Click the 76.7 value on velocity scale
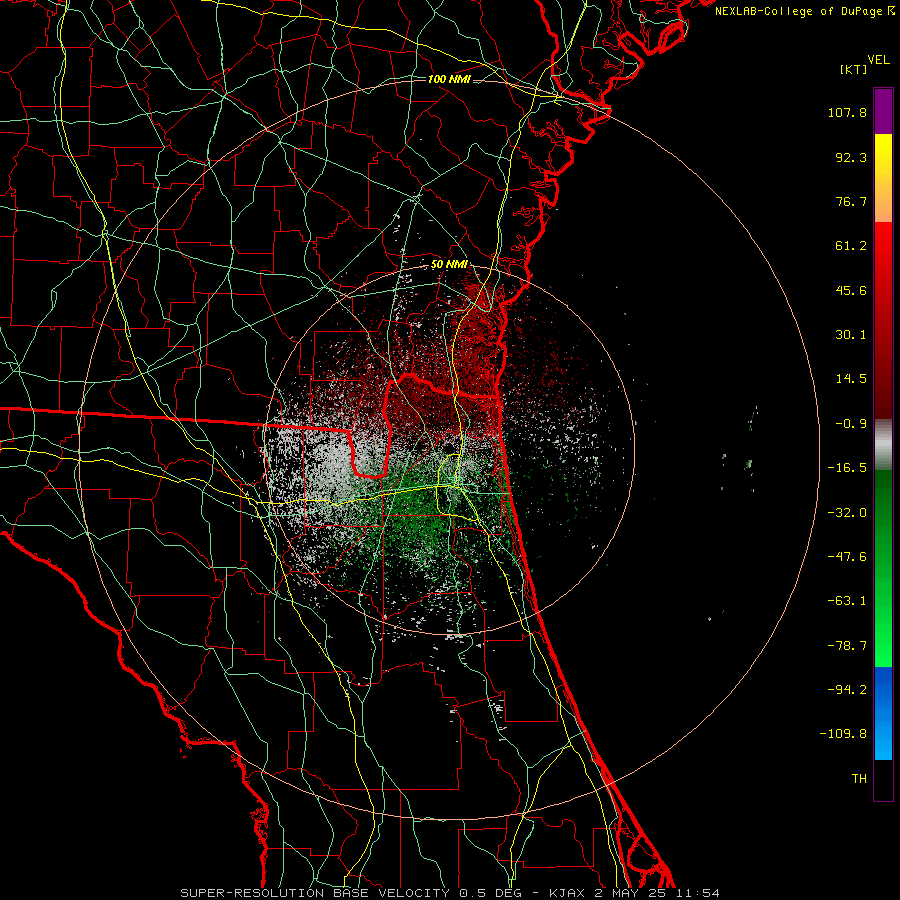 coord(851,201)
